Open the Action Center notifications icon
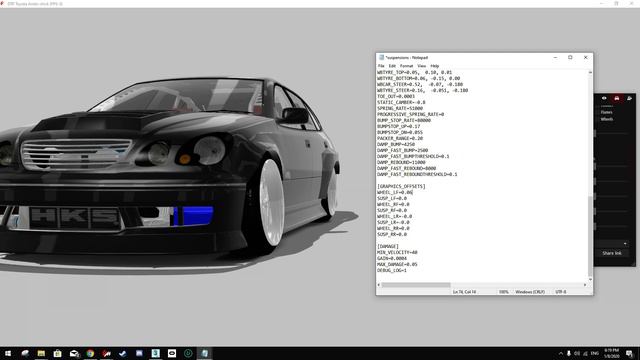 click(629, 353)
